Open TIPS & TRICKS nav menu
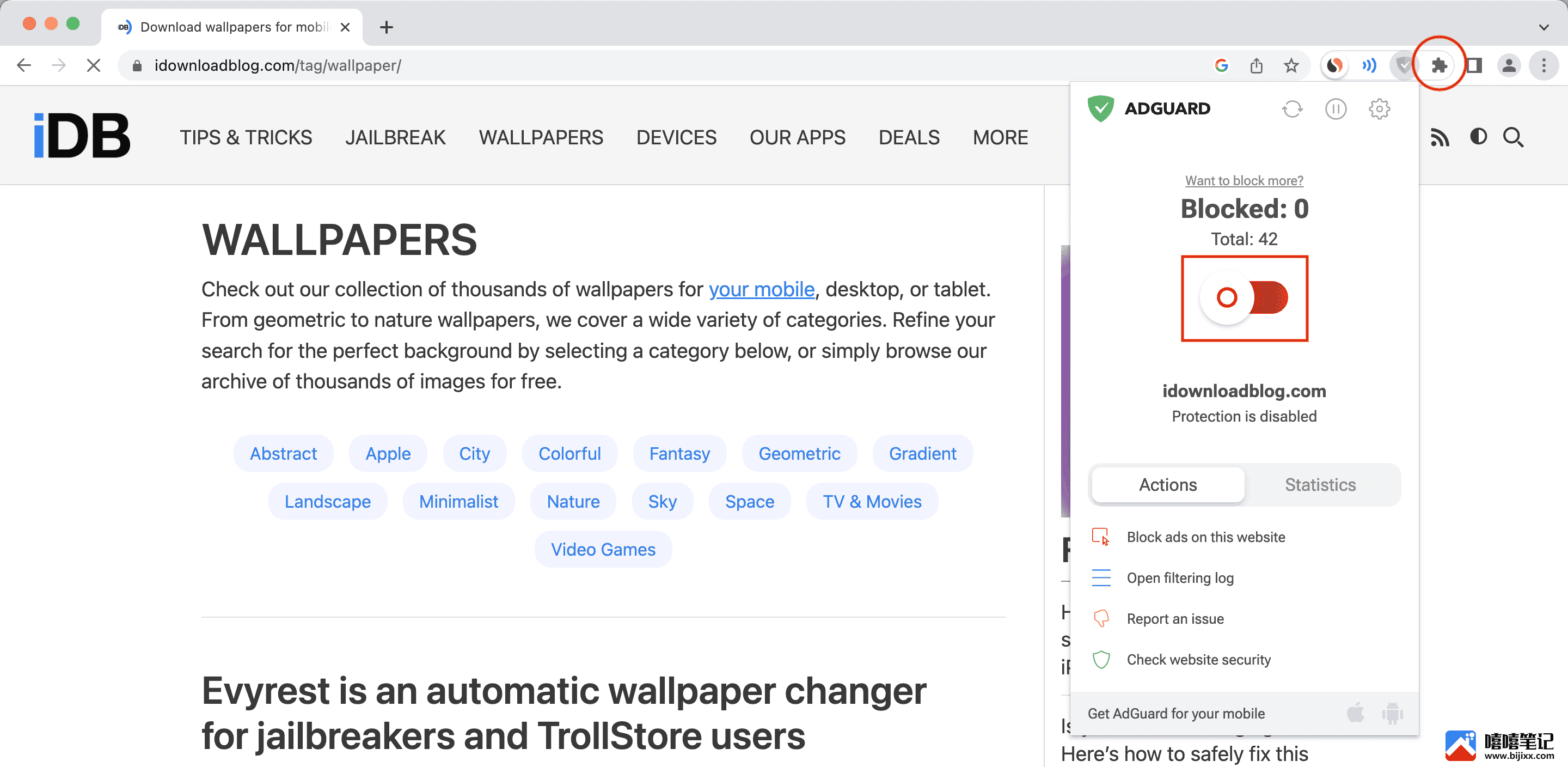Screen dimensions: 1568x767 pos(246,138)
